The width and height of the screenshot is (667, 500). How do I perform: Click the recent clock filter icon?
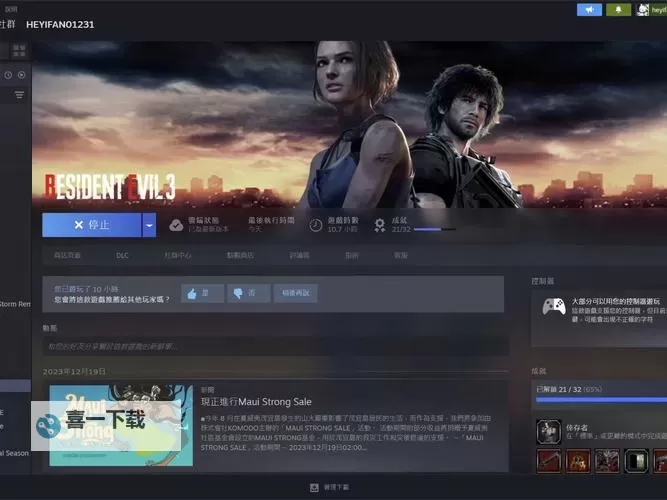point(8,75)
